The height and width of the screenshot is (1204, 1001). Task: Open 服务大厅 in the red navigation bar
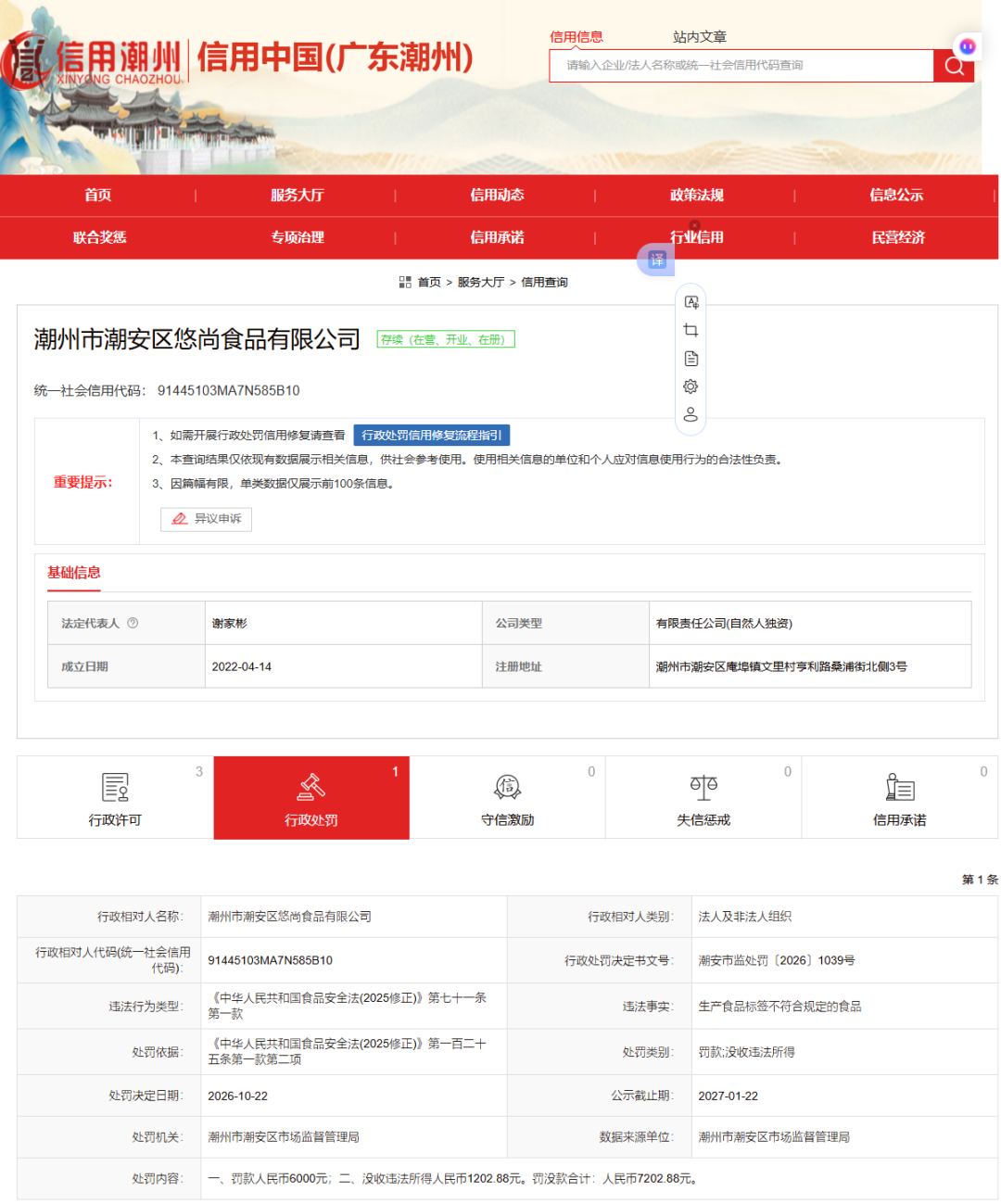pos(298,195)
